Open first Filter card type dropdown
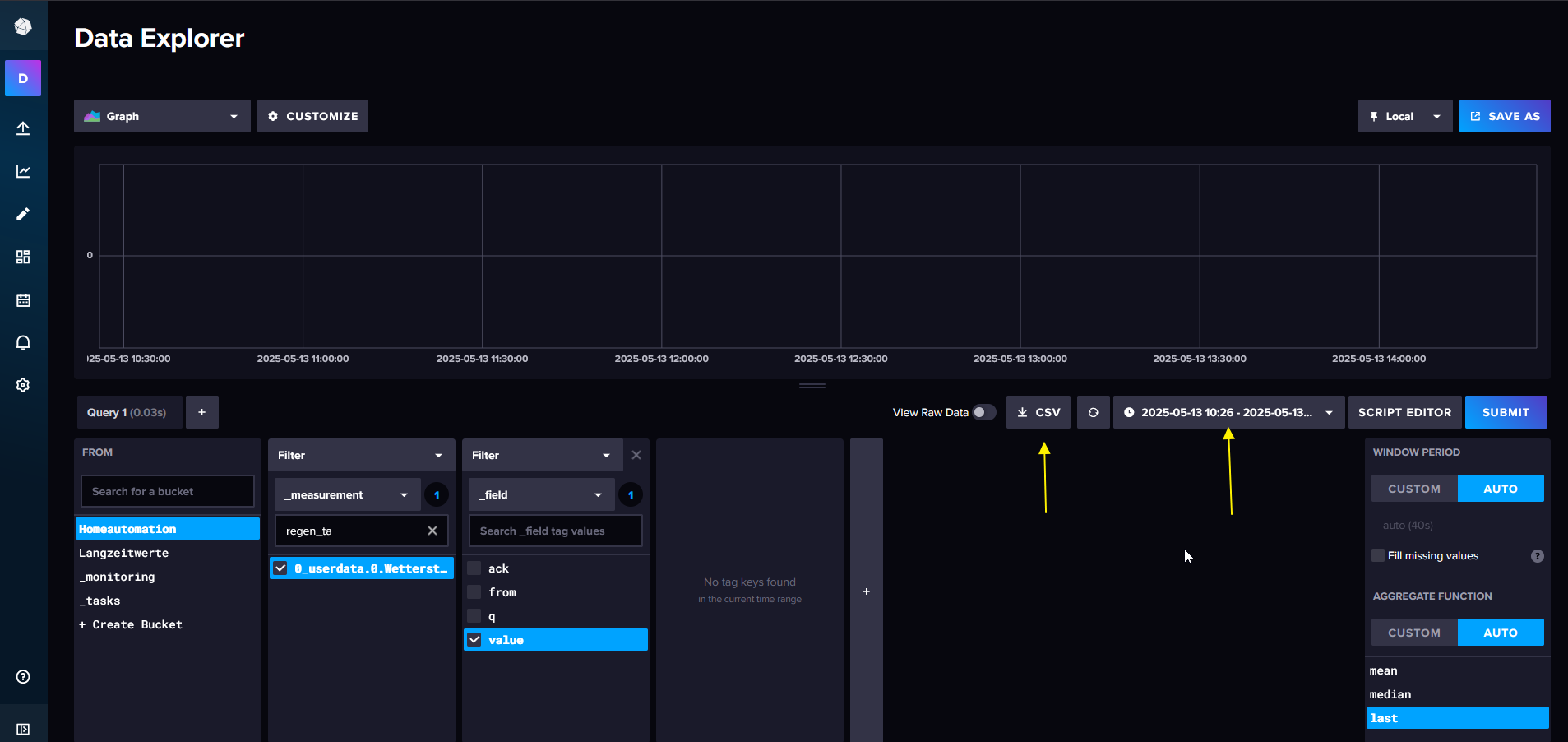Screen dimensions: 1568x742 [x=362, y=455]
